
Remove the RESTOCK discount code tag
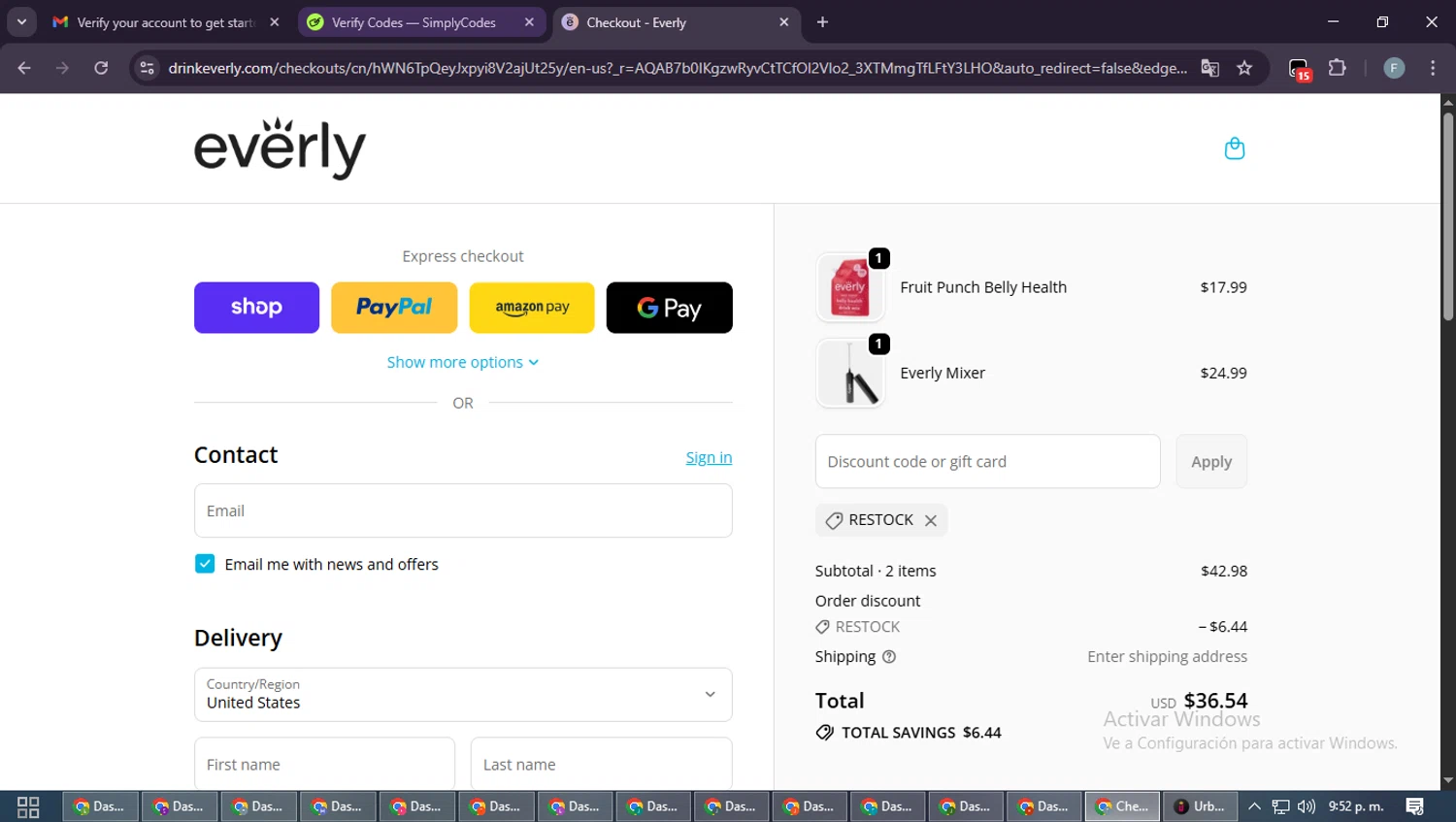click(x=931, y=520)
